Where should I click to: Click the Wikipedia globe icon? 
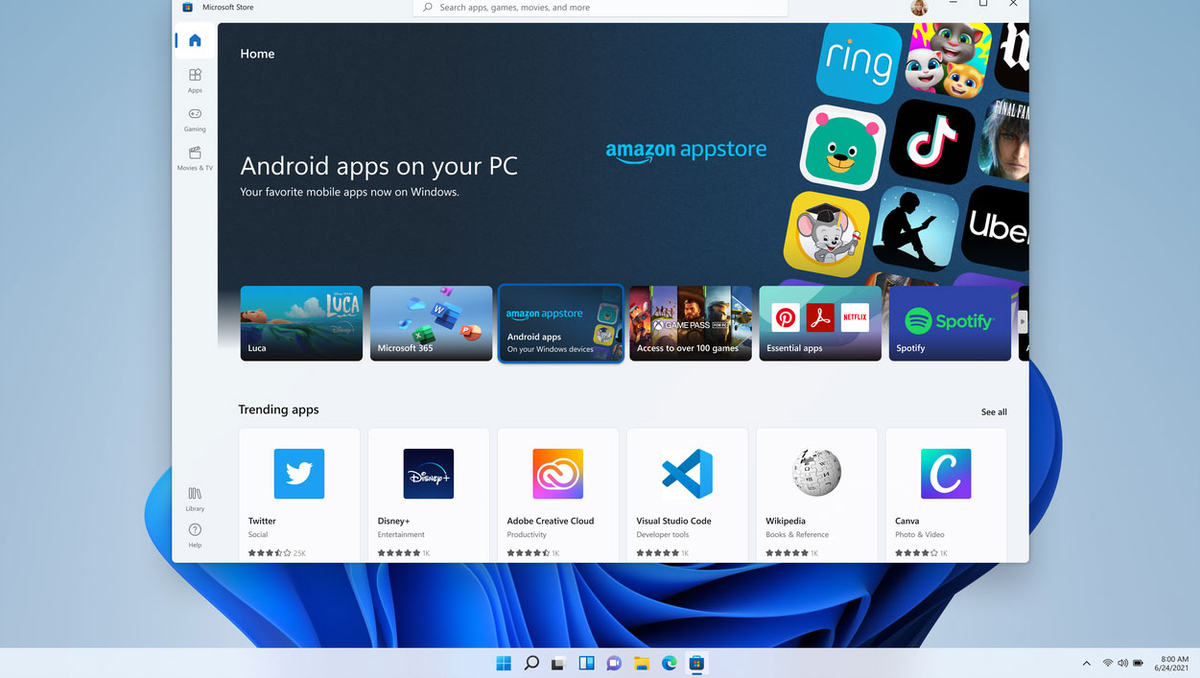[x=817, y=473]
